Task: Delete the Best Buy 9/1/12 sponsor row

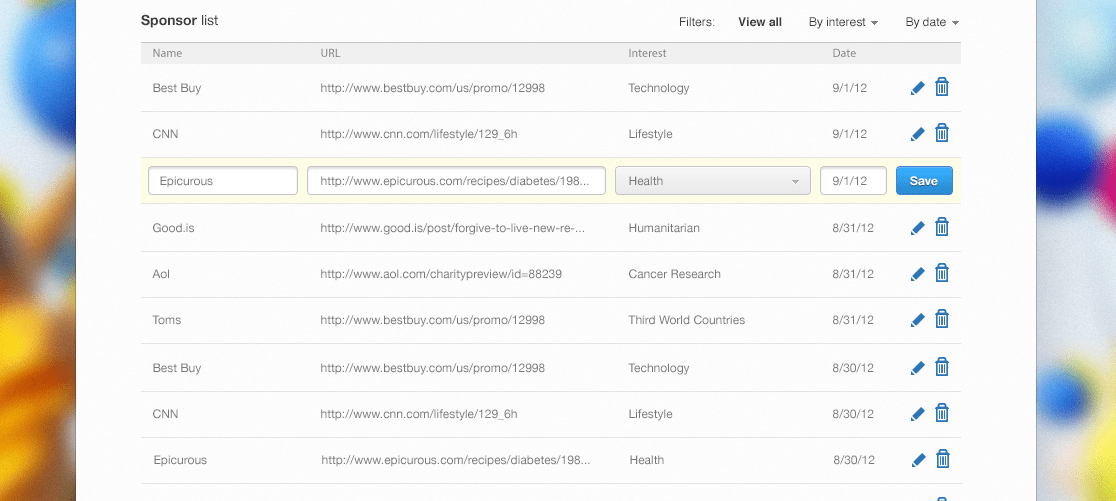Action: pyautogui.click(x=942, y=87)
